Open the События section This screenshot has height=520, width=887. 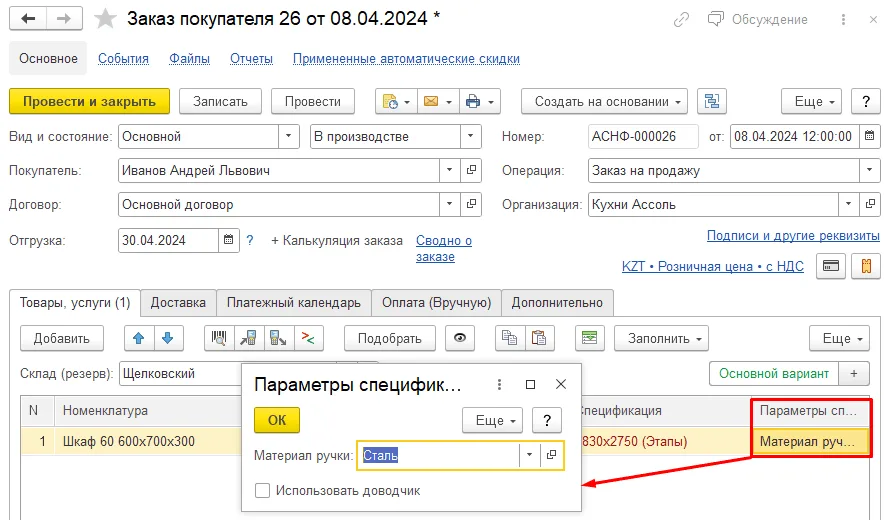click(x=123, y=58)
